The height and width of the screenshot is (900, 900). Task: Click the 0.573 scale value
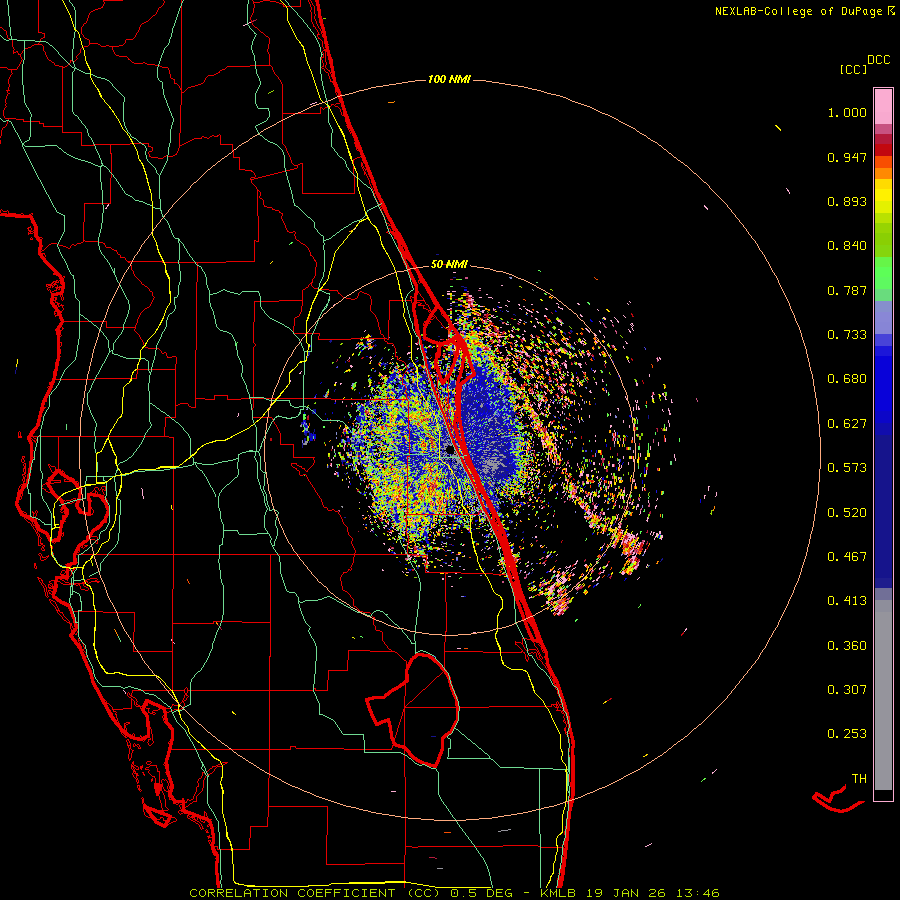pyautogui.click(x=847, y=468)
